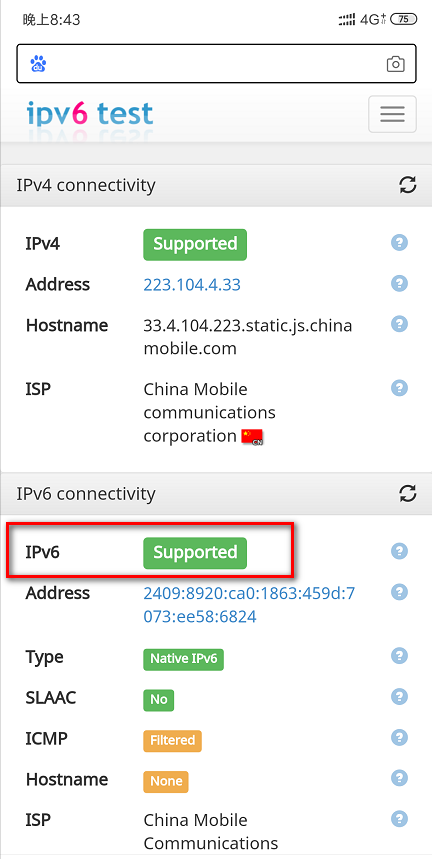
Task: Open the IPv6 address 2409:8920 link
Action: click(249, 605)
